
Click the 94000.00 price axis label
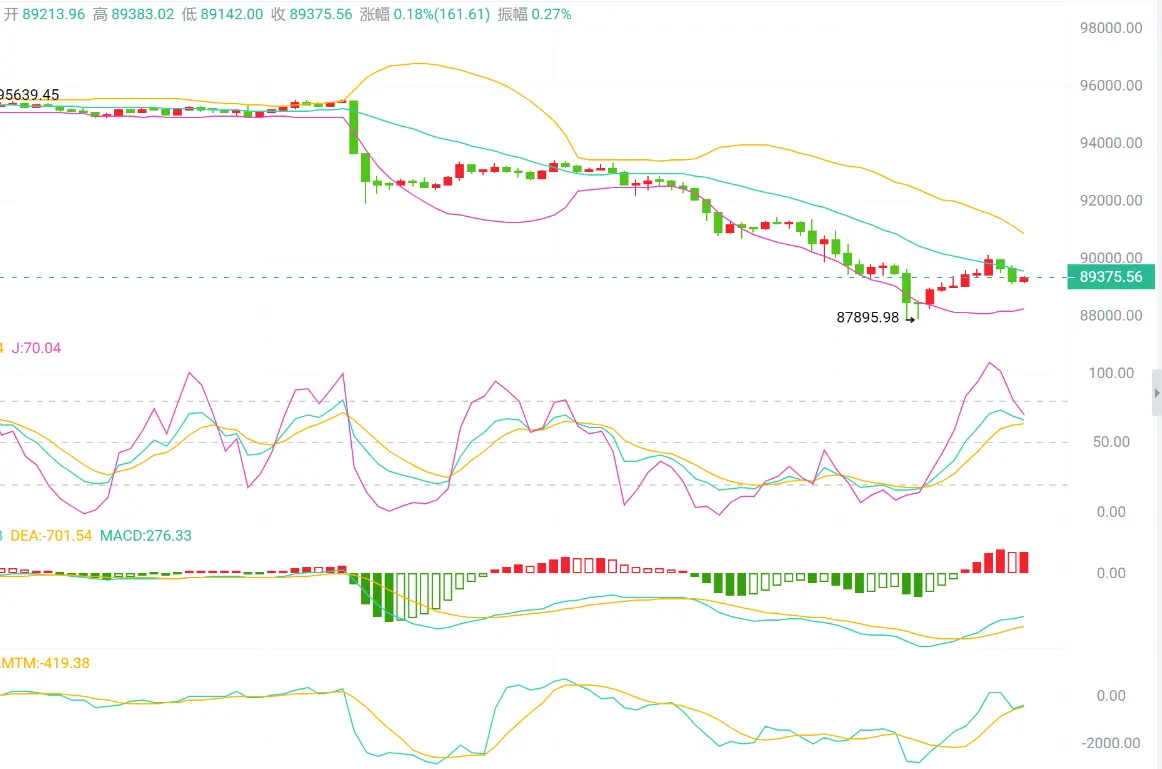coord(1111,143)
